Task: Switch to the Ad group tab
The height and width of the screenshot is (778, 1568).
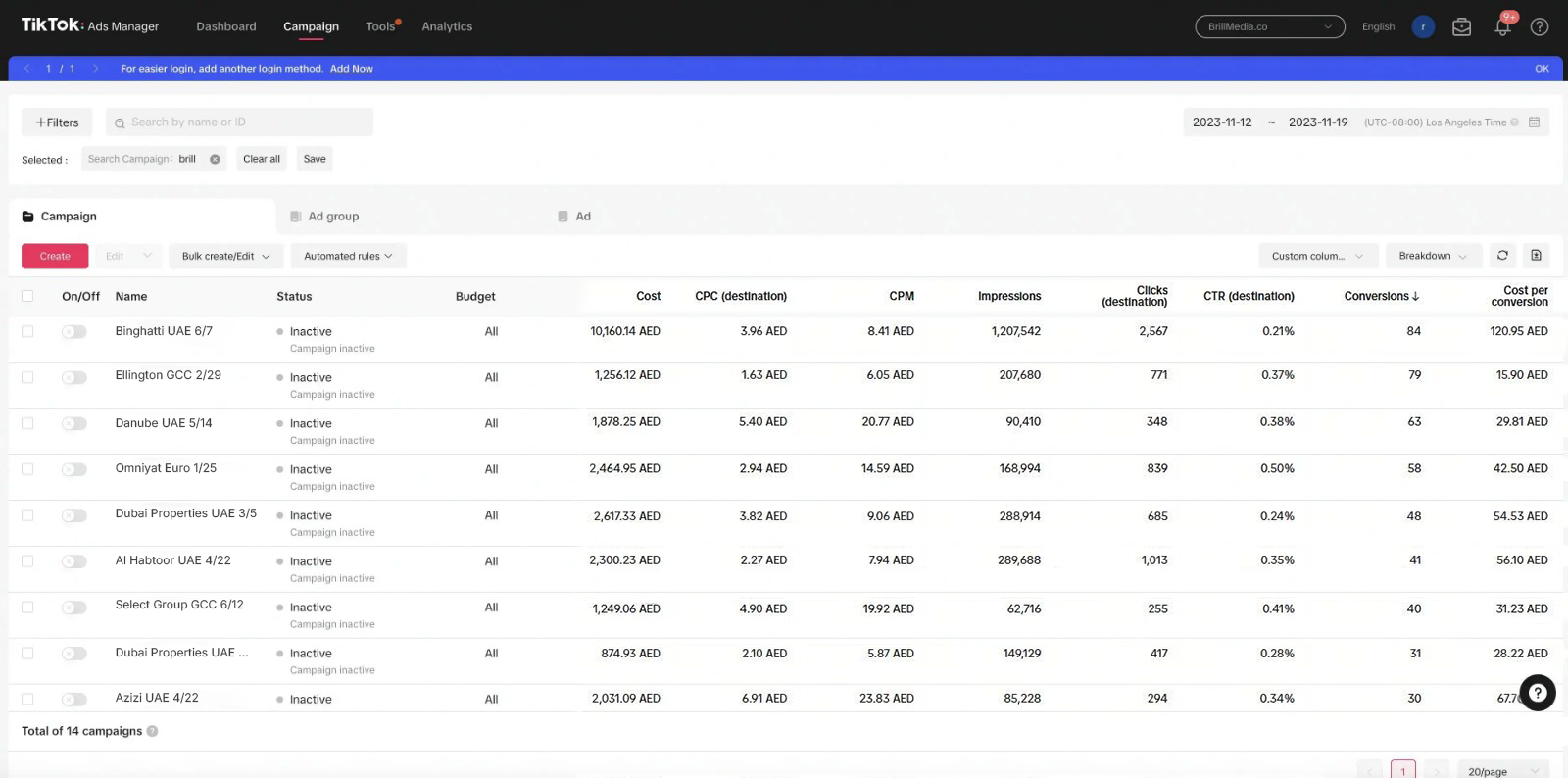Action: tap(333, 217)
